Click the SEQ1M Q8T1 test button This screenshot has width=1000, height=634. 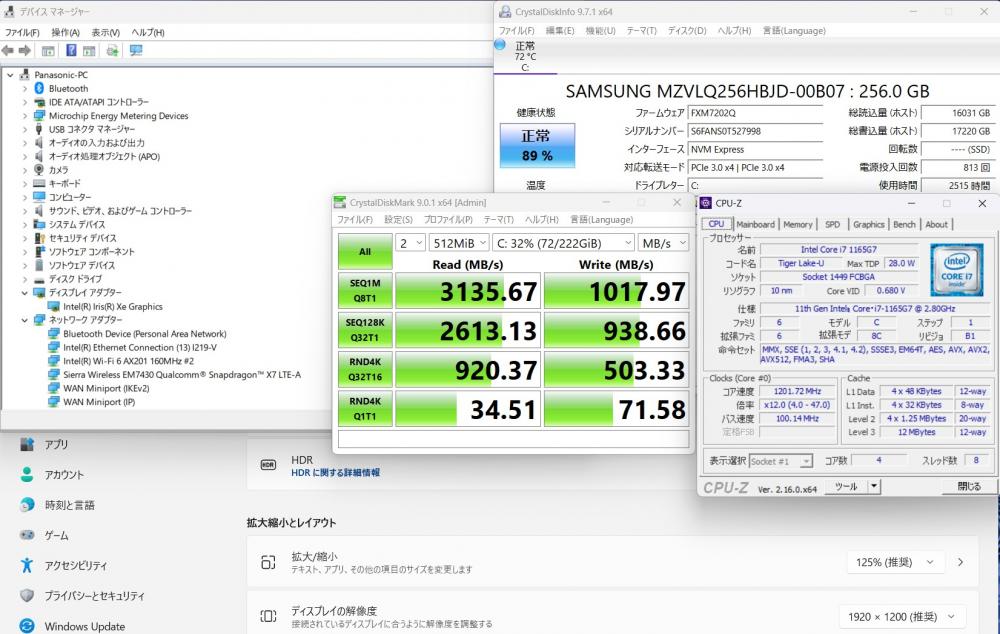[365, 291]
